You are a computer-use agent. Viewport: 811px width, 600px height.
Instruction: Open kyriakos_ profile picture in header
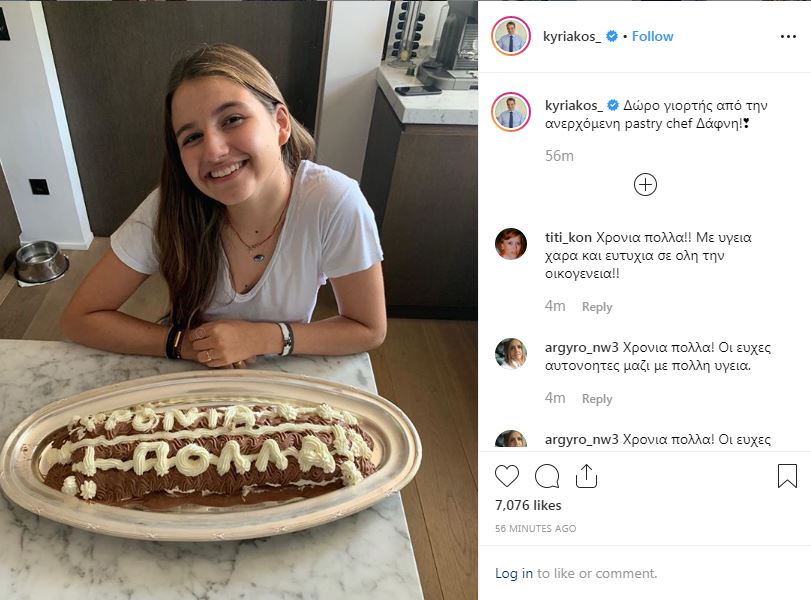tap(511, 36)
